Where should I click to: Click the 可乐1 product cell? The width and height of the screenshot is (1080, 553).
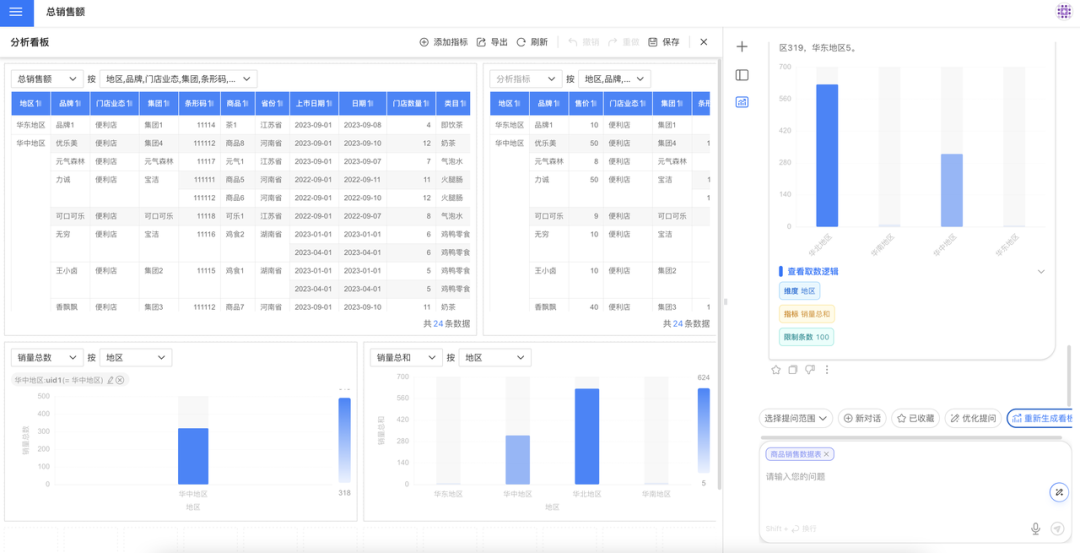[x=237, y=216]
